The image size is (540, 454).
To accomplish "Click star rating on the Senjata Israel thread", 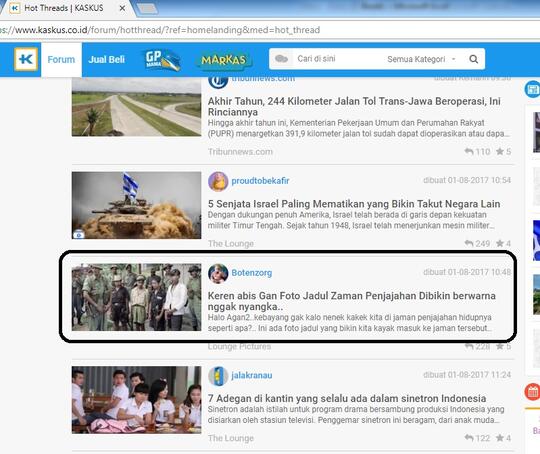I will click(x=503, y=243).
